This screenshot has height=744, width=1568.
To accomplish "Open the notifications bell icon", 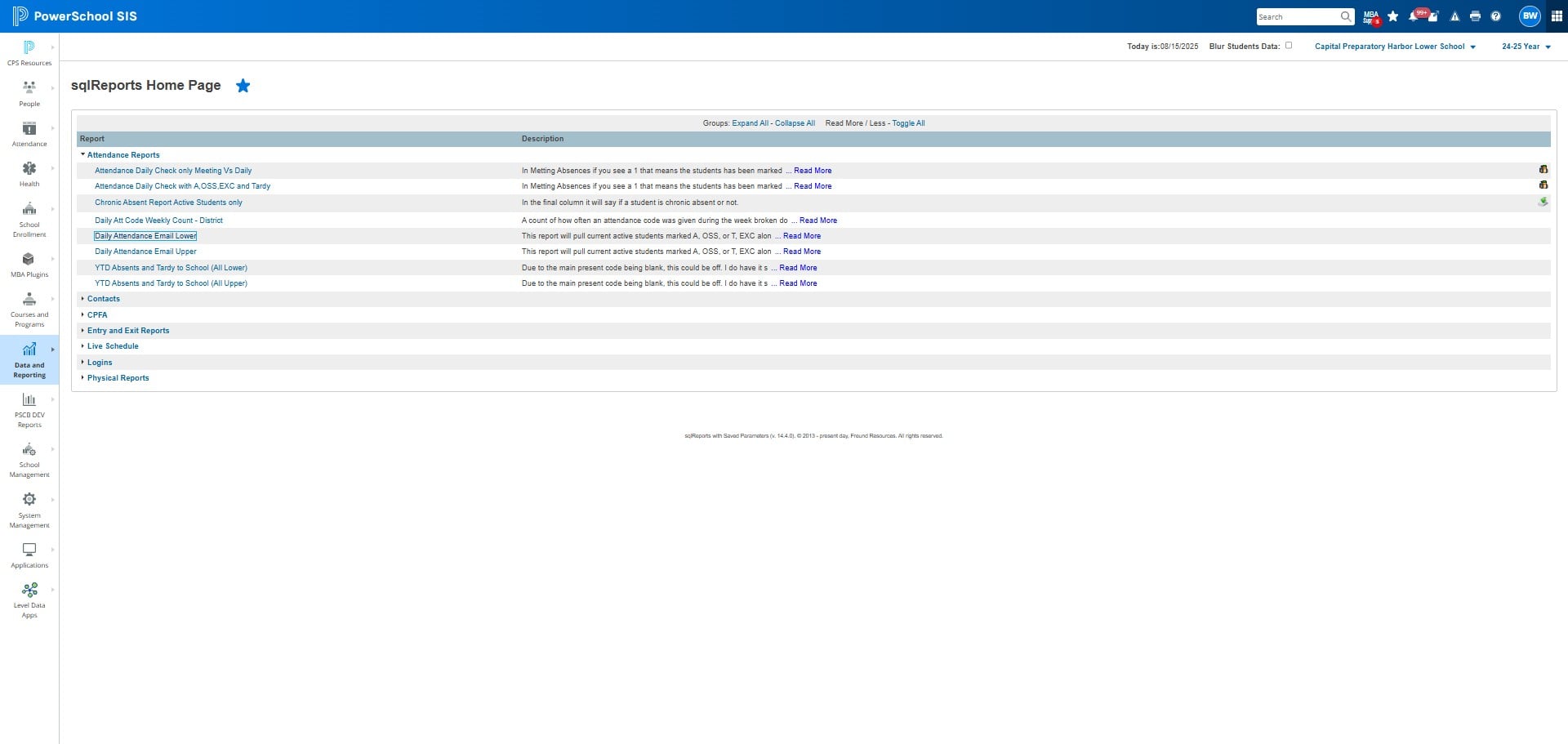I will [x=1414, y=16].
